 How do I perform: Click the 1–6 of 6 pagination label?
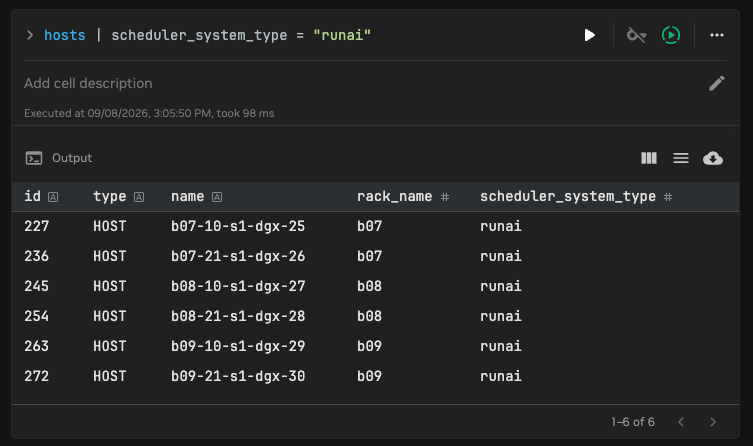point(633,422)
